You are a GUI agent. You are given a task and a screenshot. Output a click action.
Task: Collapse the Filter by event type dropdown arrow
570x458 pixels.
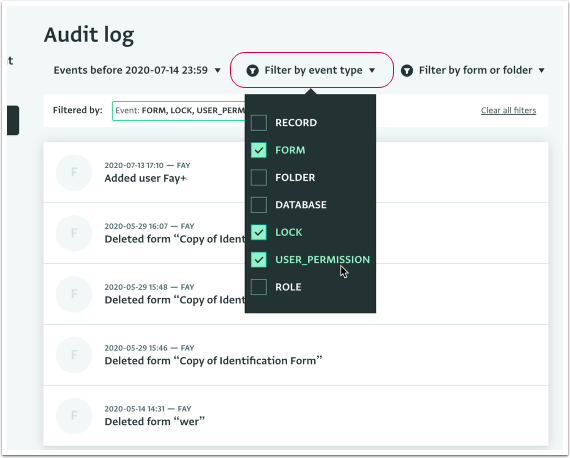point(372,70)
